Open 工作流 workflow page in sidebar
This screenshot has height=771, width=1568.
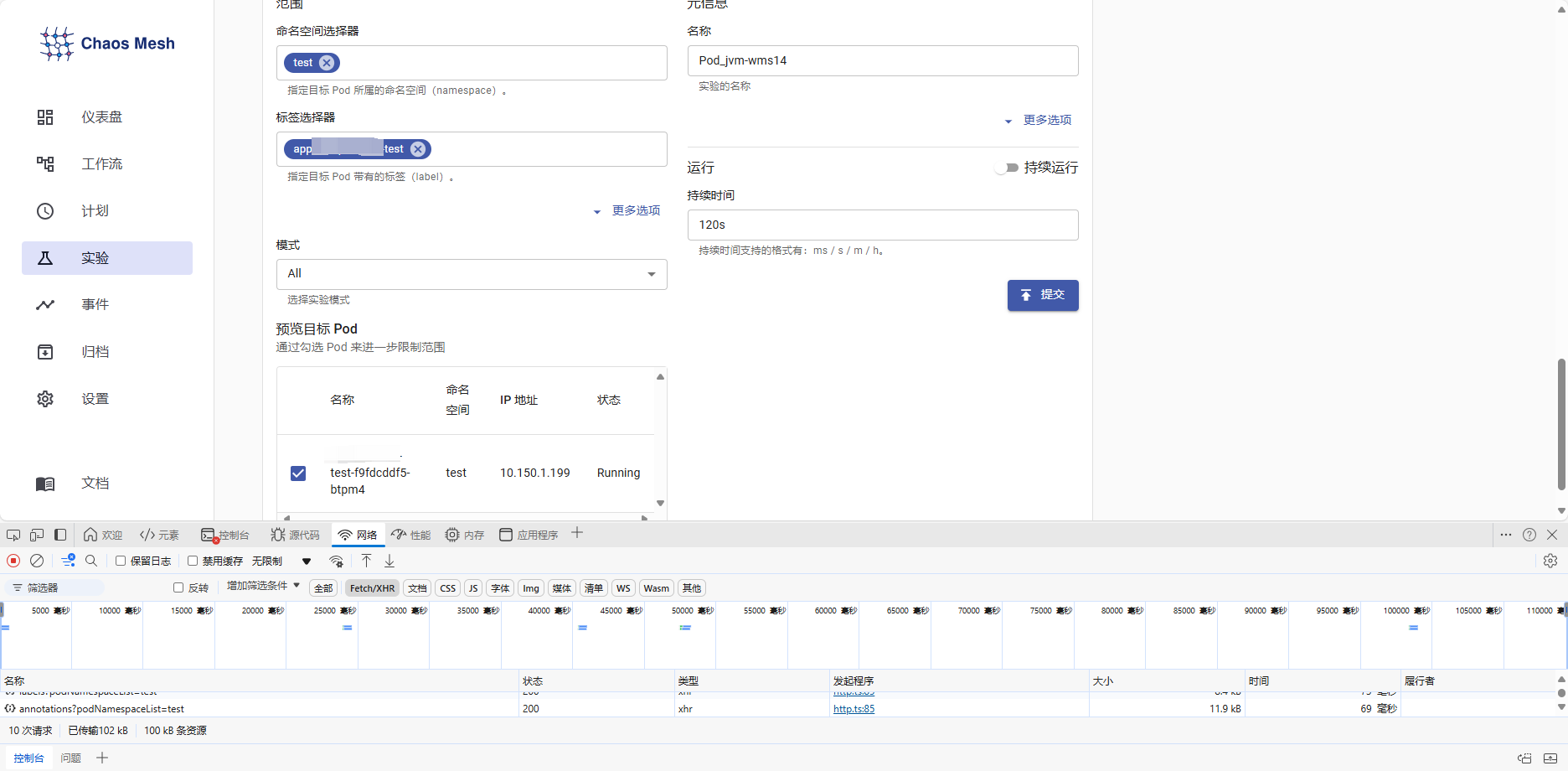[107, 164]
